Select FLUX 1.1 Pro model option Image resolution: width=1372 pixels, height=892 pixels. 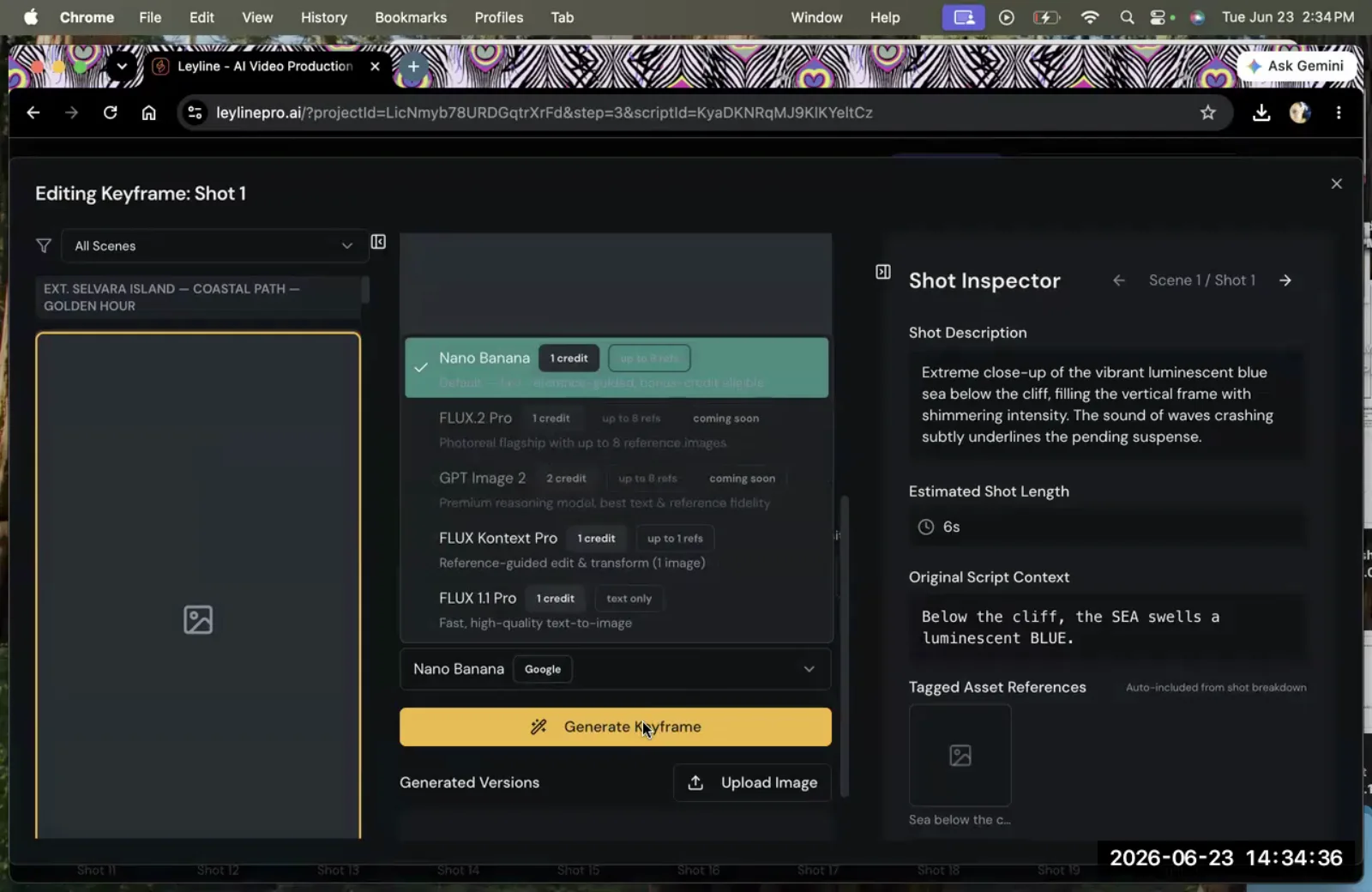coord(617,609)
